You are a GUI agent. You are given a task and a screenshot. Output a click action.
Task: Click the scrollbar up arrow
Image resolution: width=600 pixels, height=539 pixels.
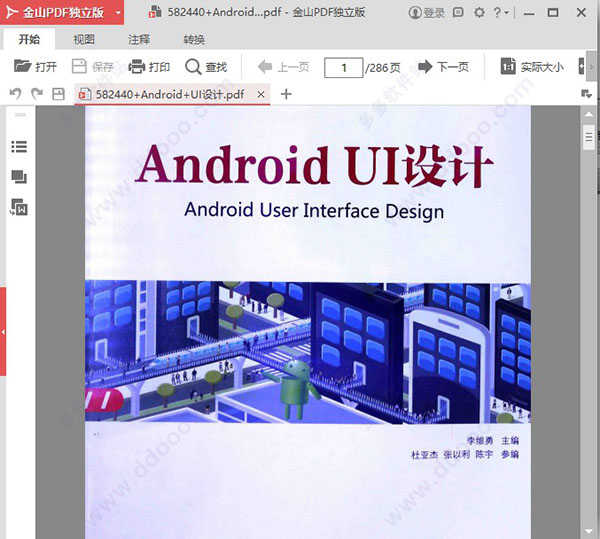point(589,114)
